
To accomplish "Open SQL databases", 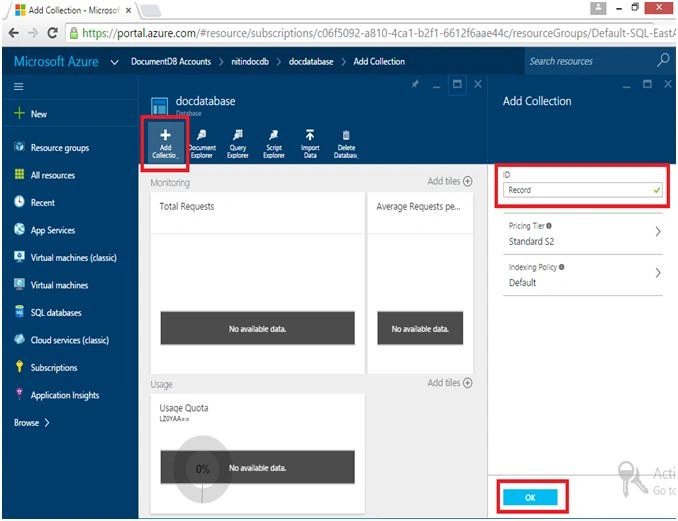I will tap(48, 312).
